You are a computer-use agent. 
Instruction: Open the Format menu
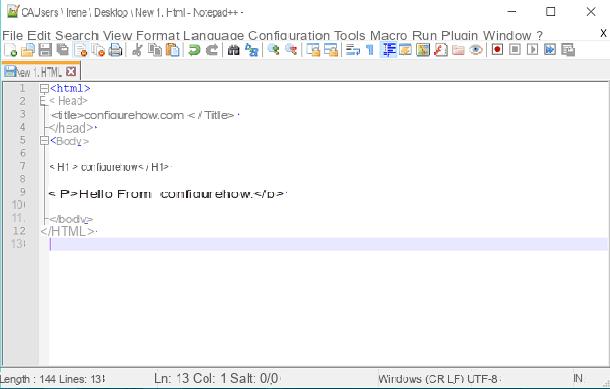pyautogui.click(x=158, y=35)
